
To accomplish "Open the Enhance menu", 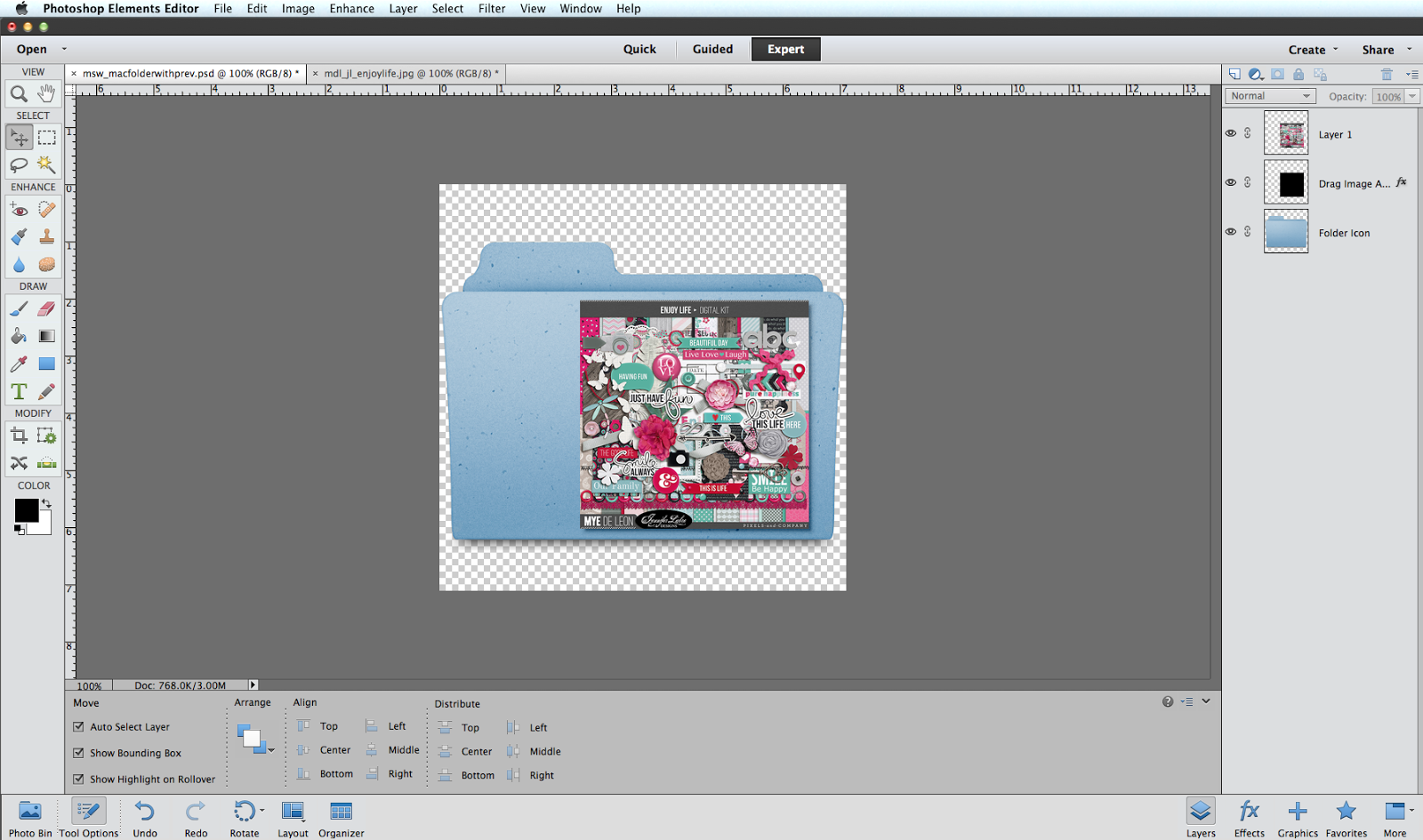I will [352, 9].
